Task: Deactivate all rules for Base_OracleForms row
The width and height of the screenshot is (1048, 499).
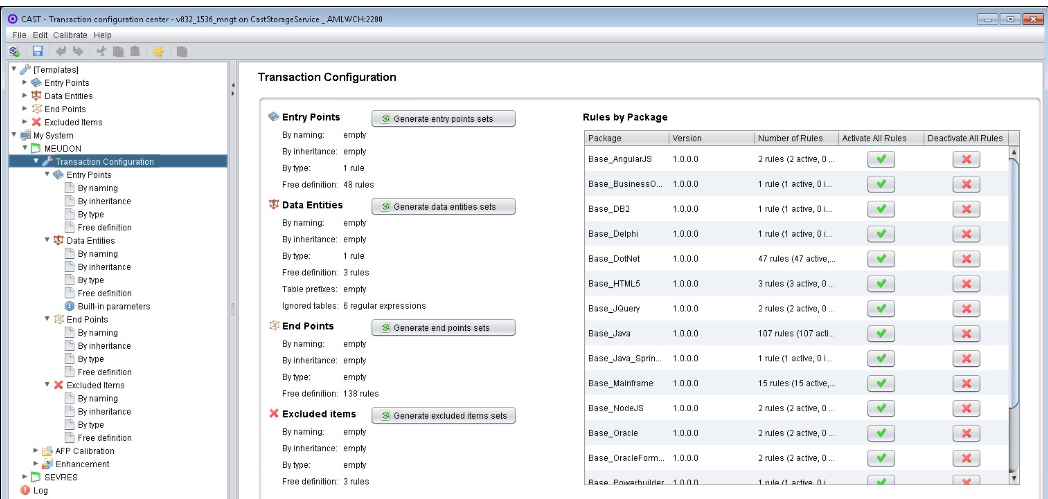Action: tap(966, 458)
